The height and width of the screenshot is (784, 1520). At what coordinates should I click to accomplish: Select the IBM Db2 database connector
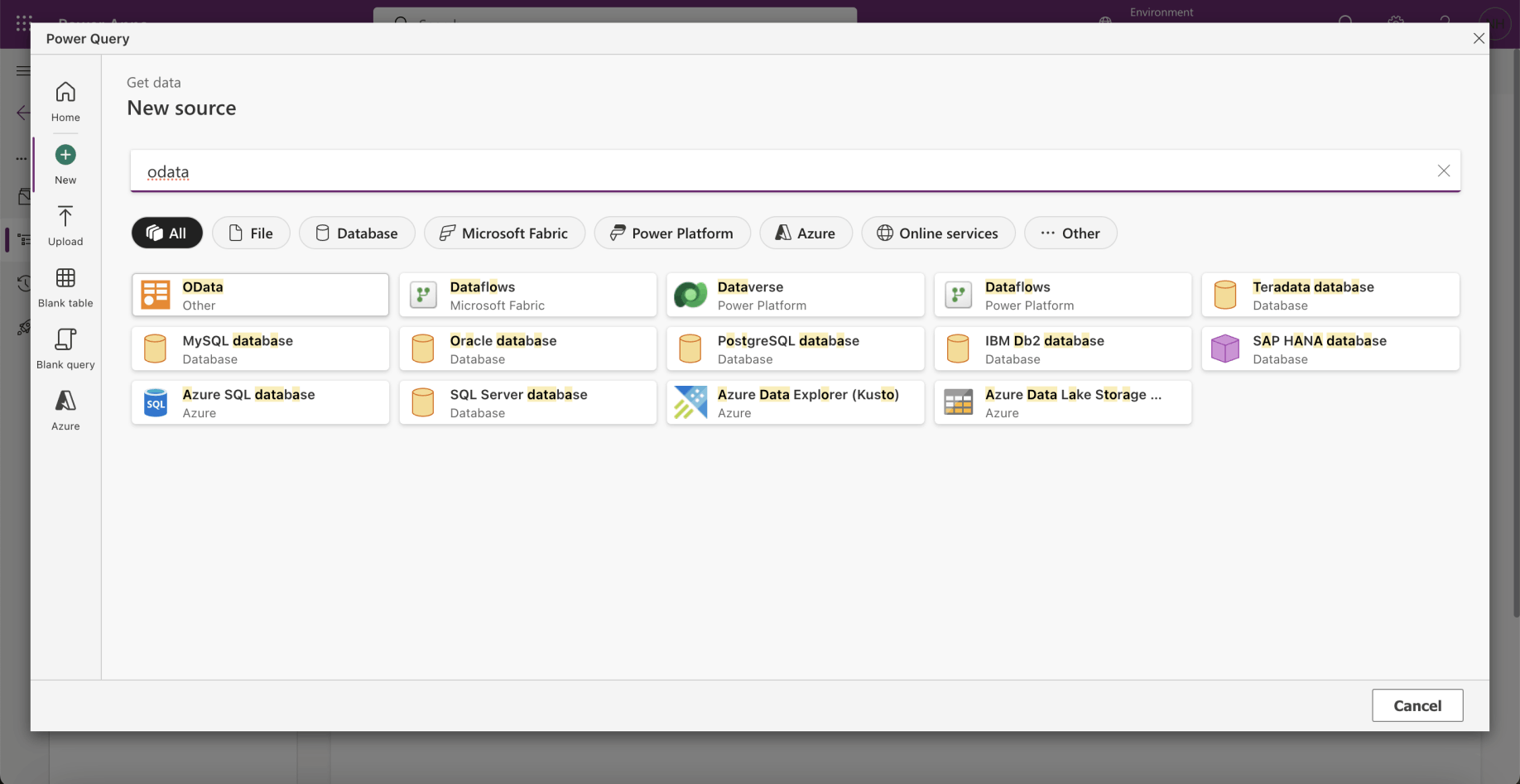[x=1063, y=349]
